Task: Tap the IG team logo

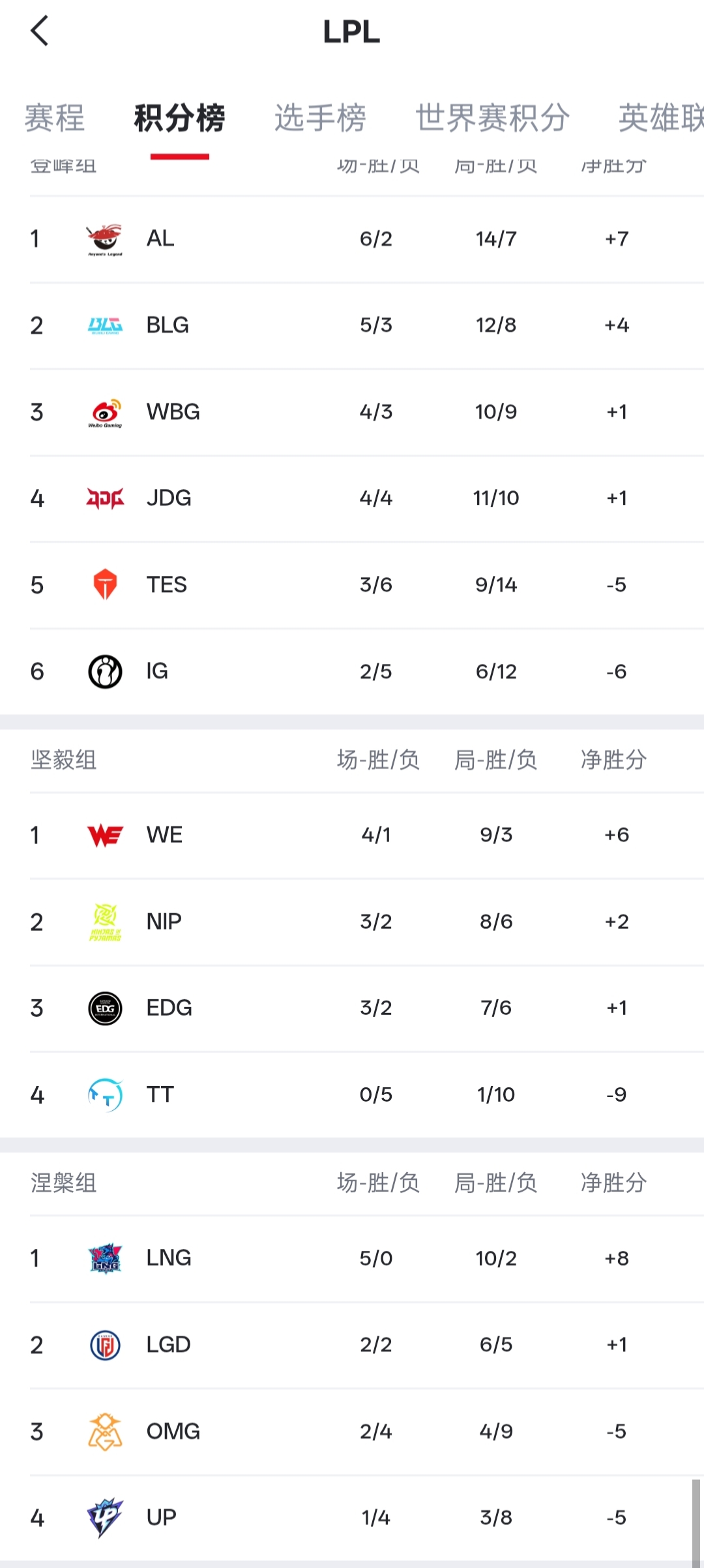Action: (x=105, y=672)
